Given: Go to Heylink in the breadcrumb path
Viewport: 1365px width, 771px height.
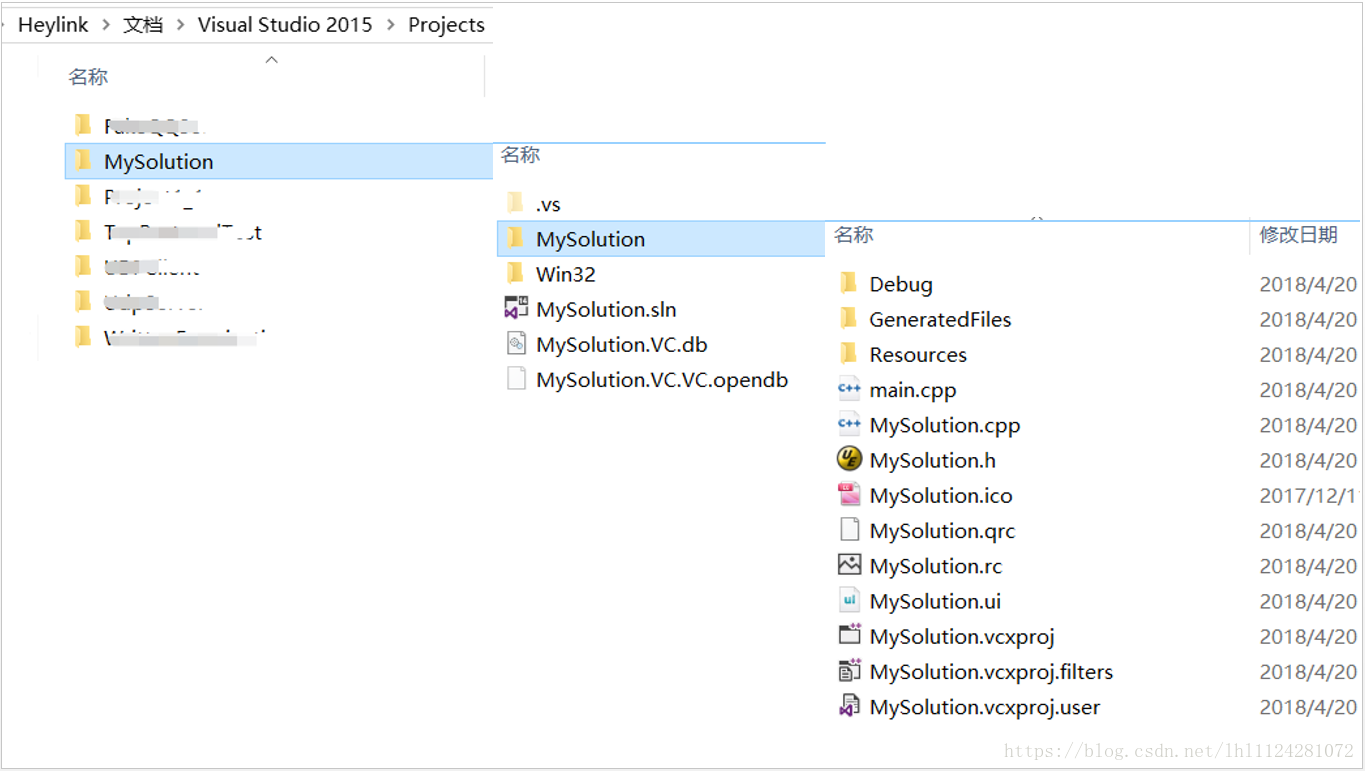Looking at the screenshot, I should (53, 25).
